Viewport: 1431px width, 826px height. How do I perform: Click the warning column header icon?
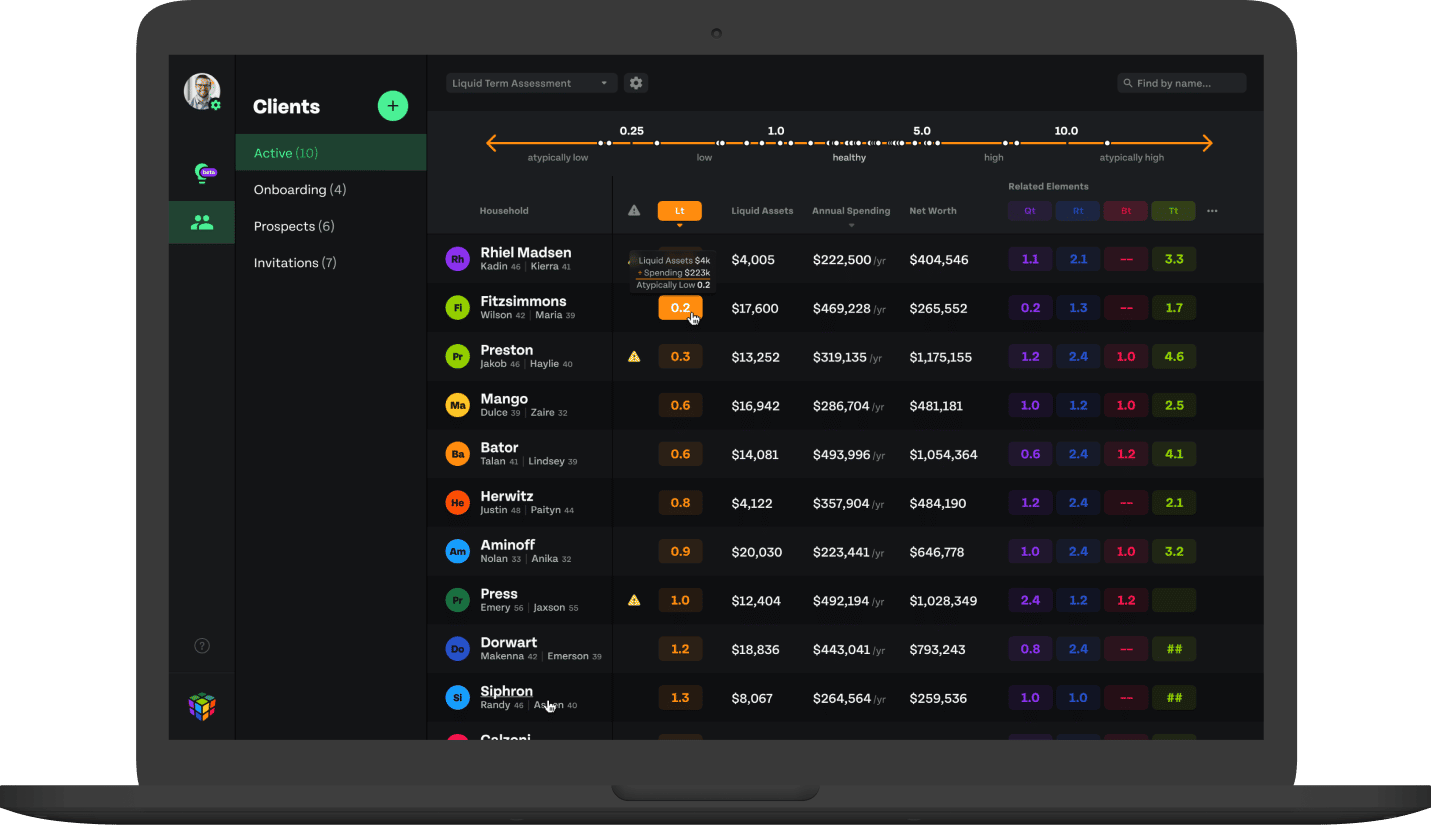[634, 211]
